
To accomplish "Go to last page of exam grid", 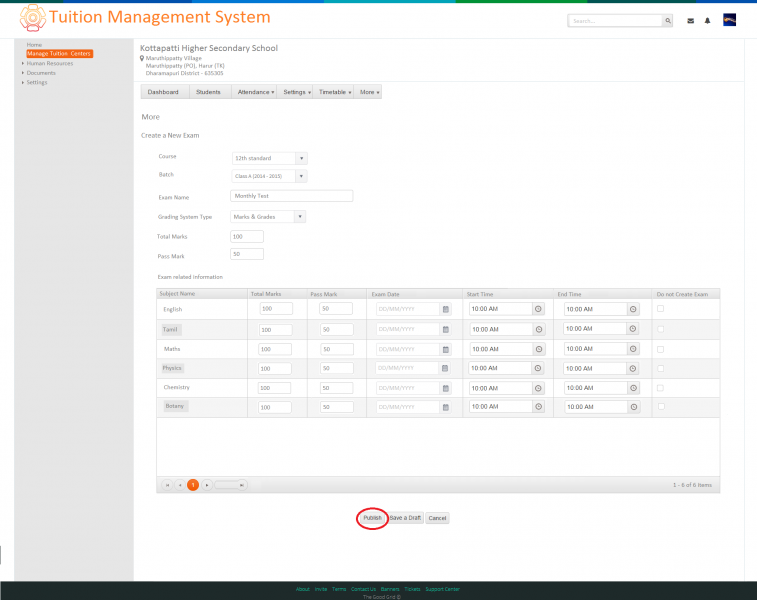I will [241, 485].
